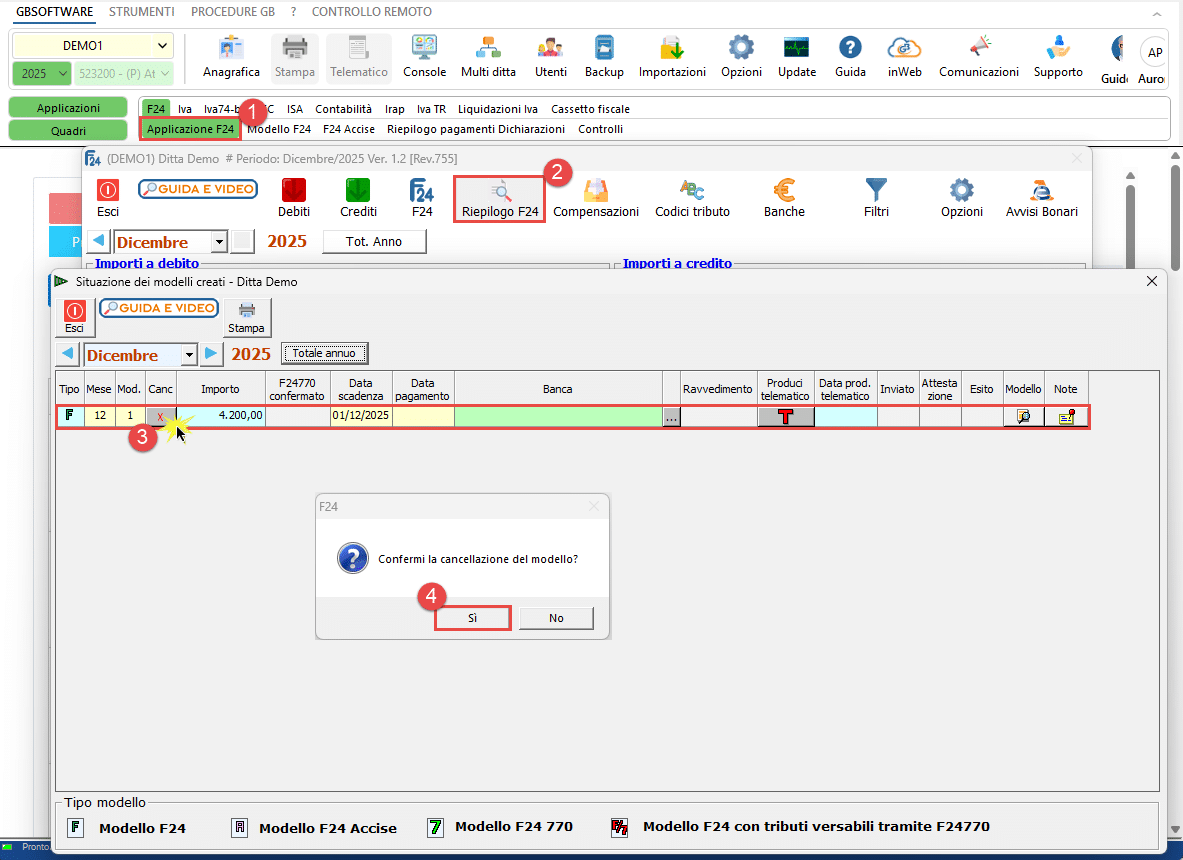Confirm deletion by clicking Sì
The height and width of the screenshot is (860, 1183).
(x=473, y=618)
